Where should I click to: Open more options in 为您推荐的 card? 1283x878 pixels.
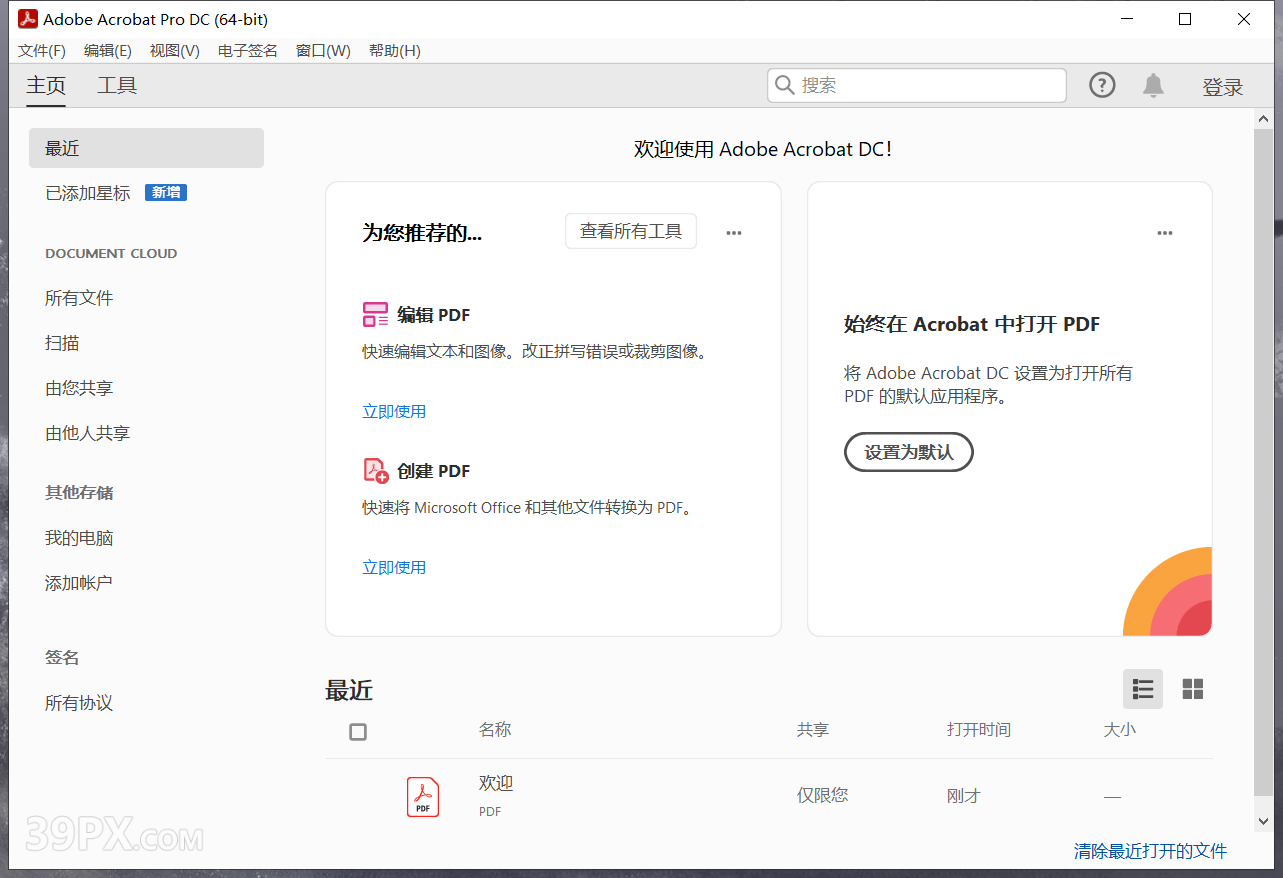coord(734,233)
